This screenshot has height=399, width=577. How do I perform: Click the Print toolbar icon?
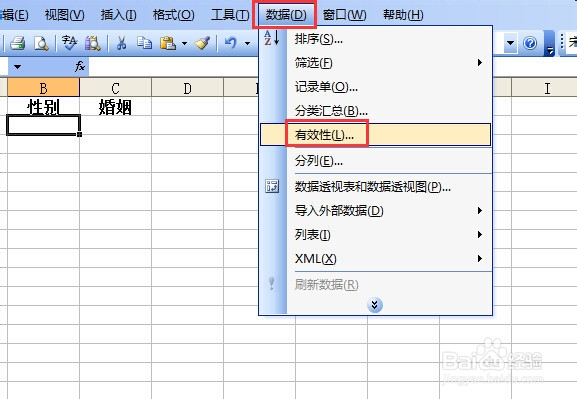click(17, 43)
